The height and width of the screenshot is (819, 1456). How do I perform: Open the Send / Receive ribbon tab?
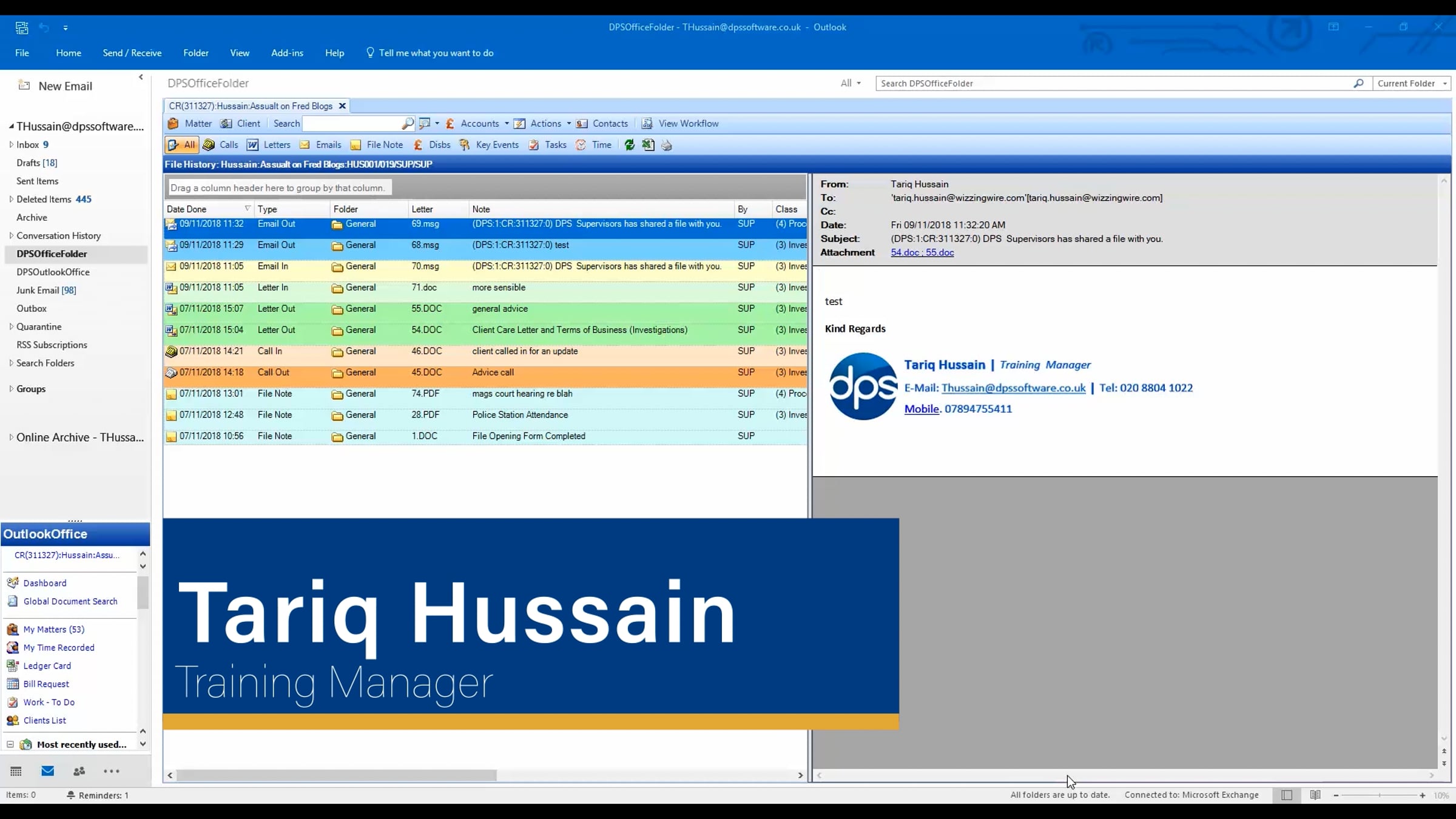[132, 53]
